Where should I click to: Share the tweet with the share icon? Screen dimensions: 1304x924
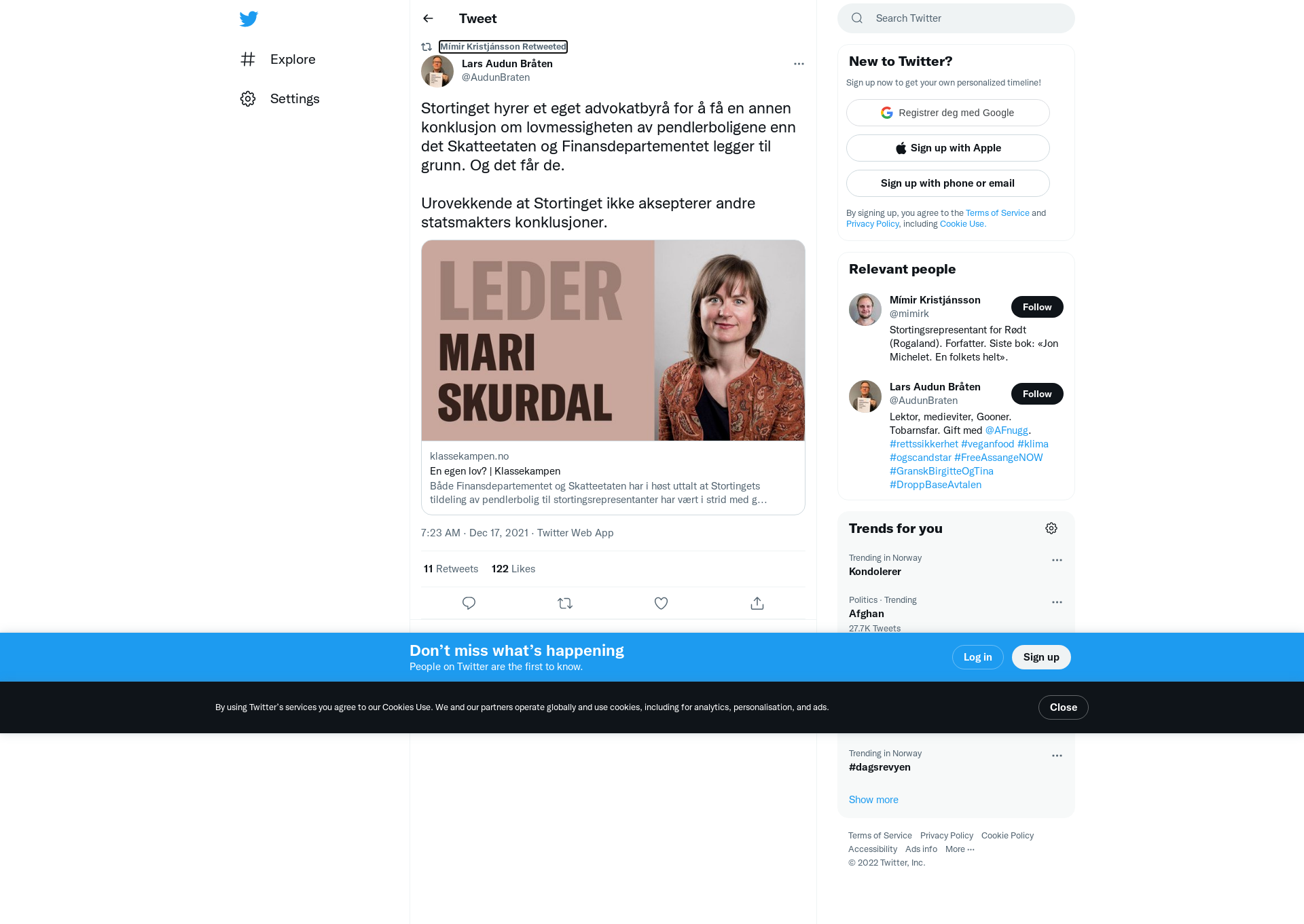coord(757,603)
